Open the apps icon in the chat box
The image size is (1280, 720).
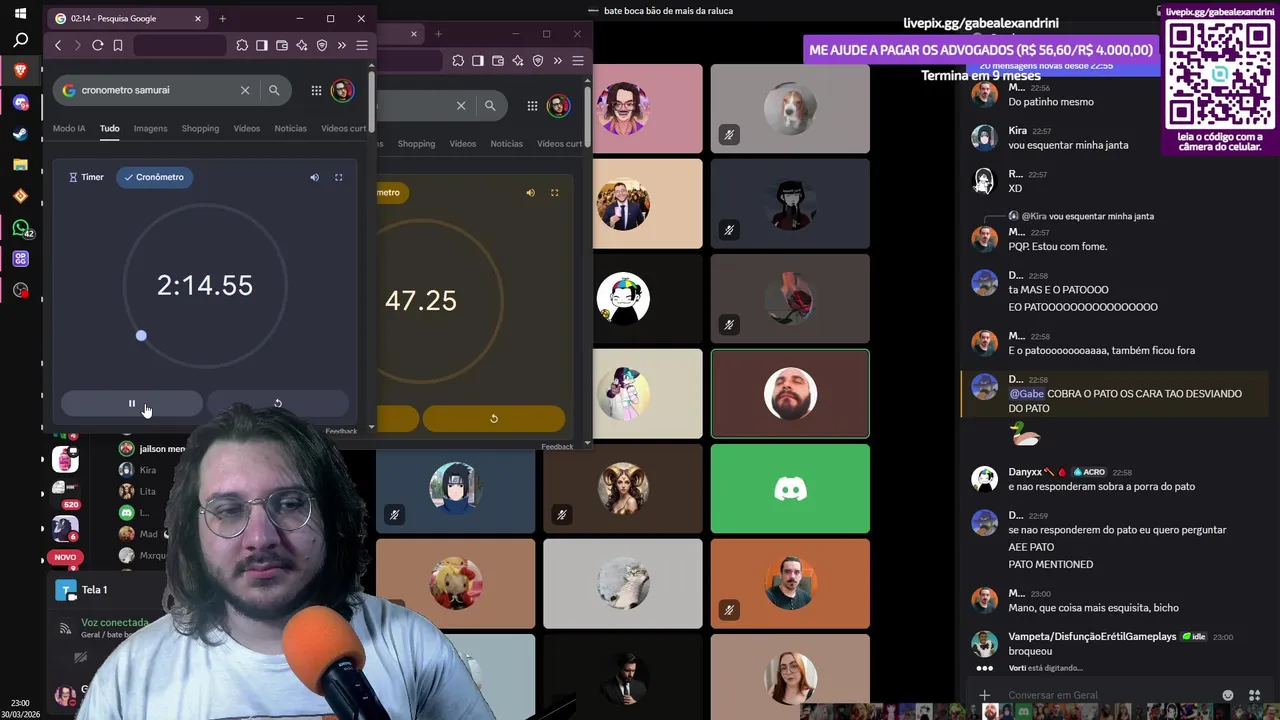1254,695
